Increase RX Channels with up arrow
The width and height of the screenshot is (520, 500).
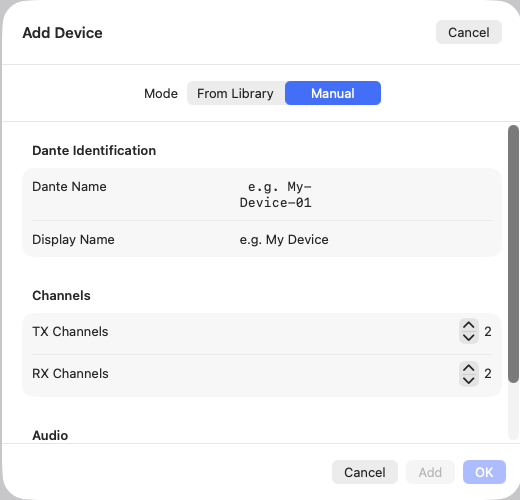click(x=469, y=368)
